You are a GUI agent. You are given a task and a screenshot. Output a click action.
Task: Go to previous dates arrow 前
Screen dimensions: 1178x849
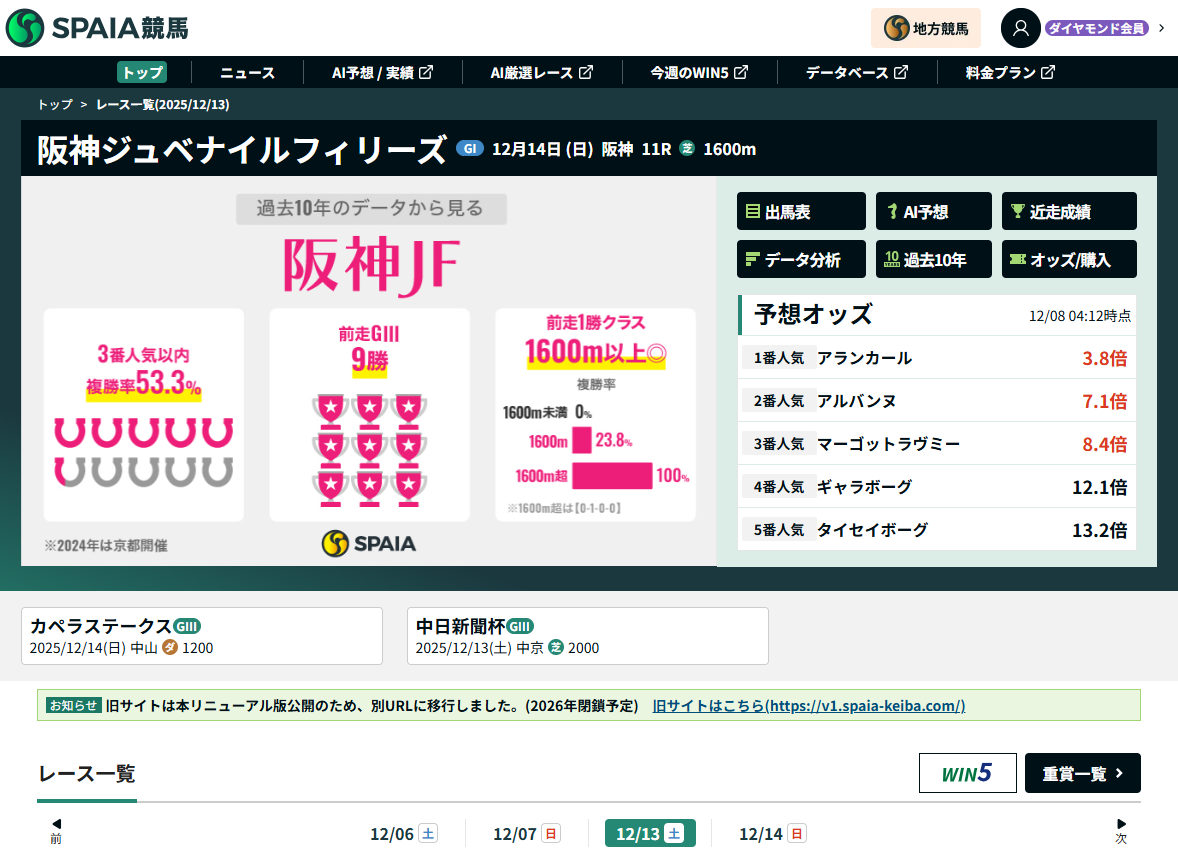click(56, 831)
